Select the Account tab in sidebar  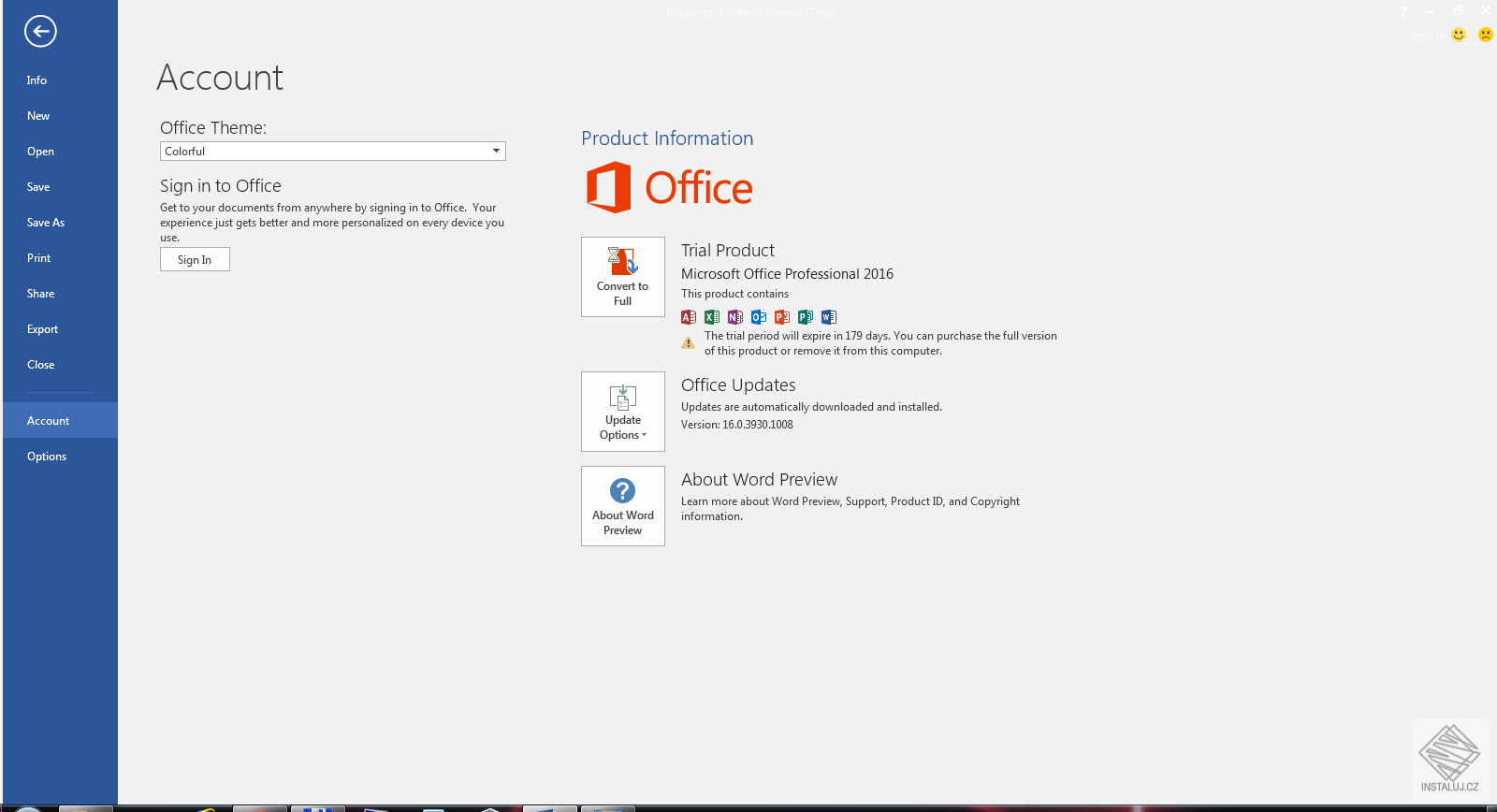pyautogui.click(x=60, y=421)
